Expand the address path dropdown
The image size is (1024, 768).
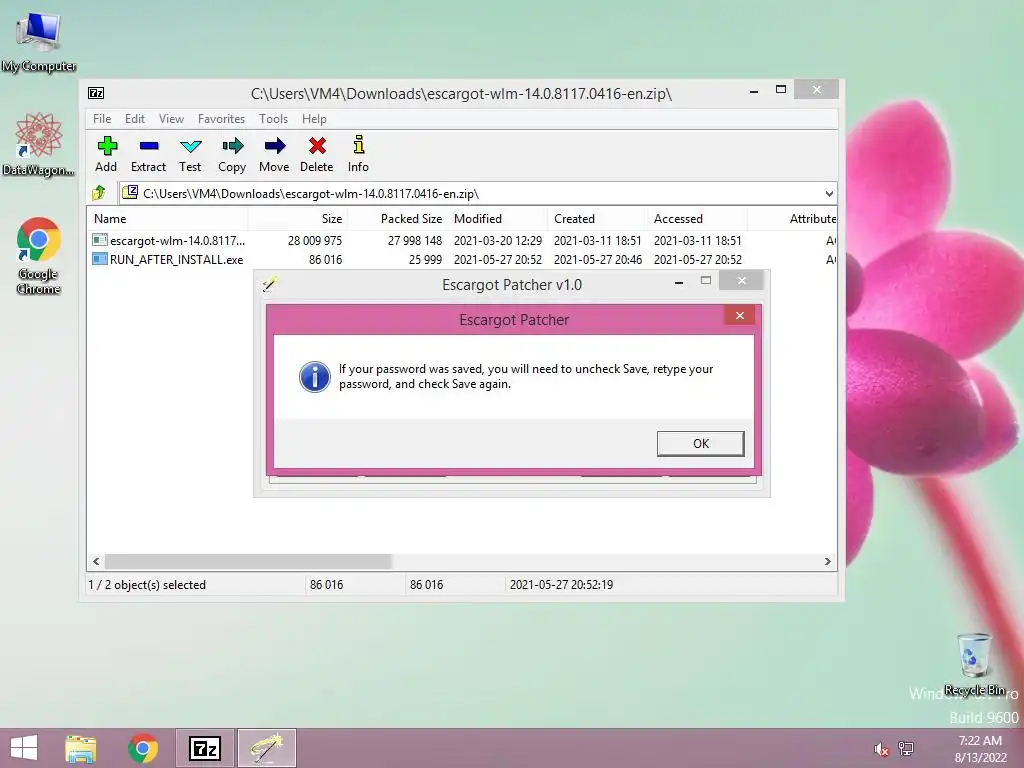click(x=829, y=193)
